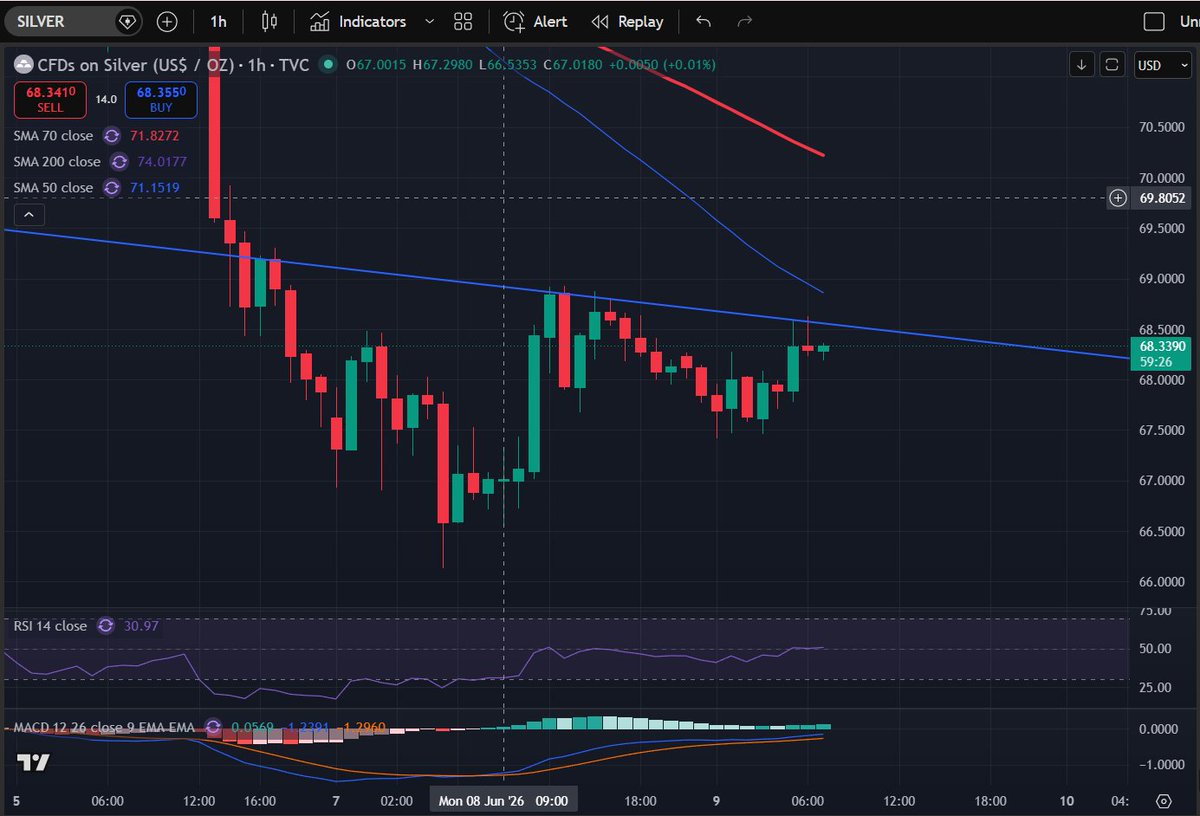Click the RSI 14 close indicator legend
This screenshot has height=816, width=1200.
(x=50, y=626)
